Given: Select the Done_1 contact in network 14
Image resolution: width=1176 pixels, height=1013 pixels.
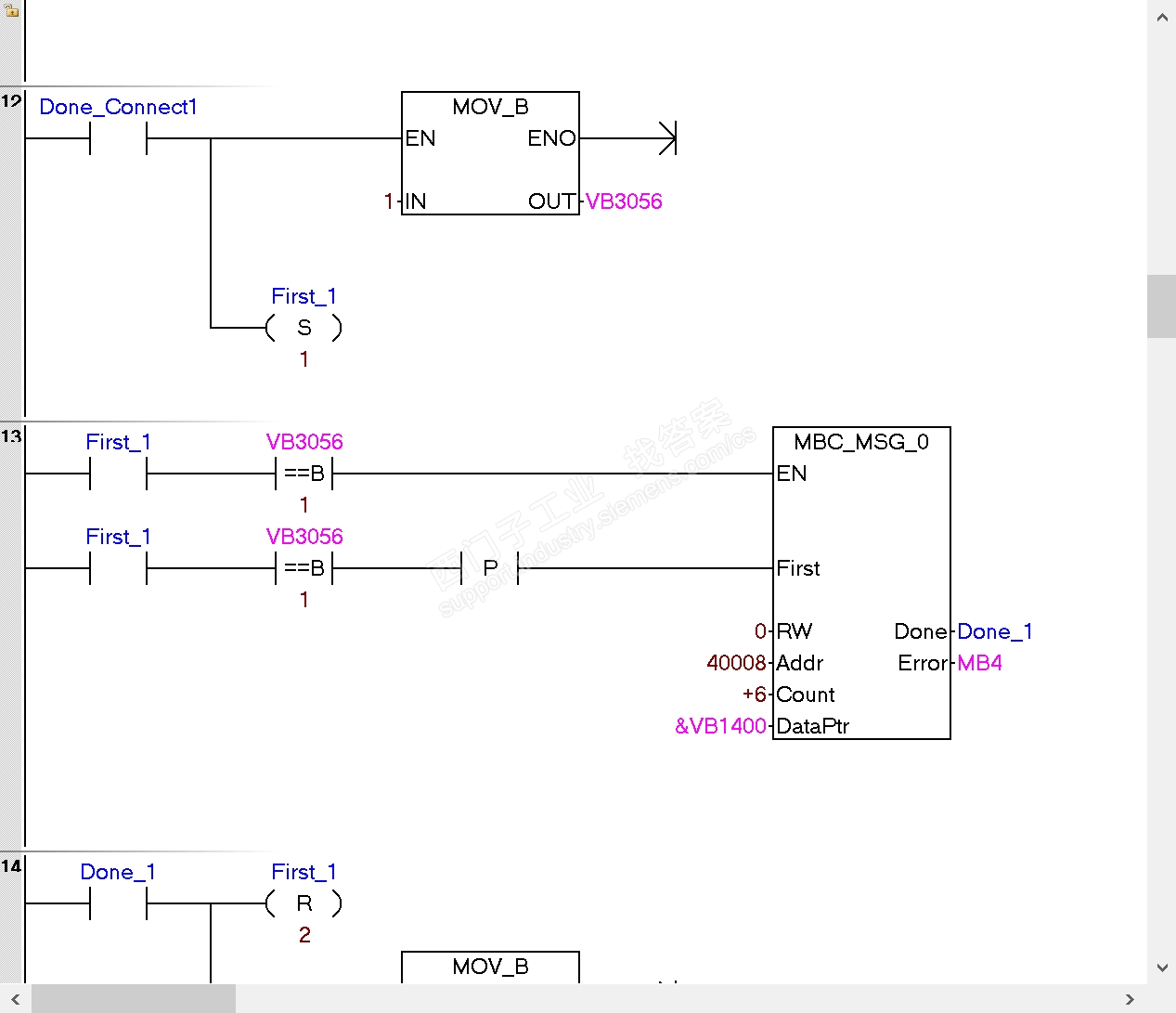Looking at the screenshot, I should [118, 903].
